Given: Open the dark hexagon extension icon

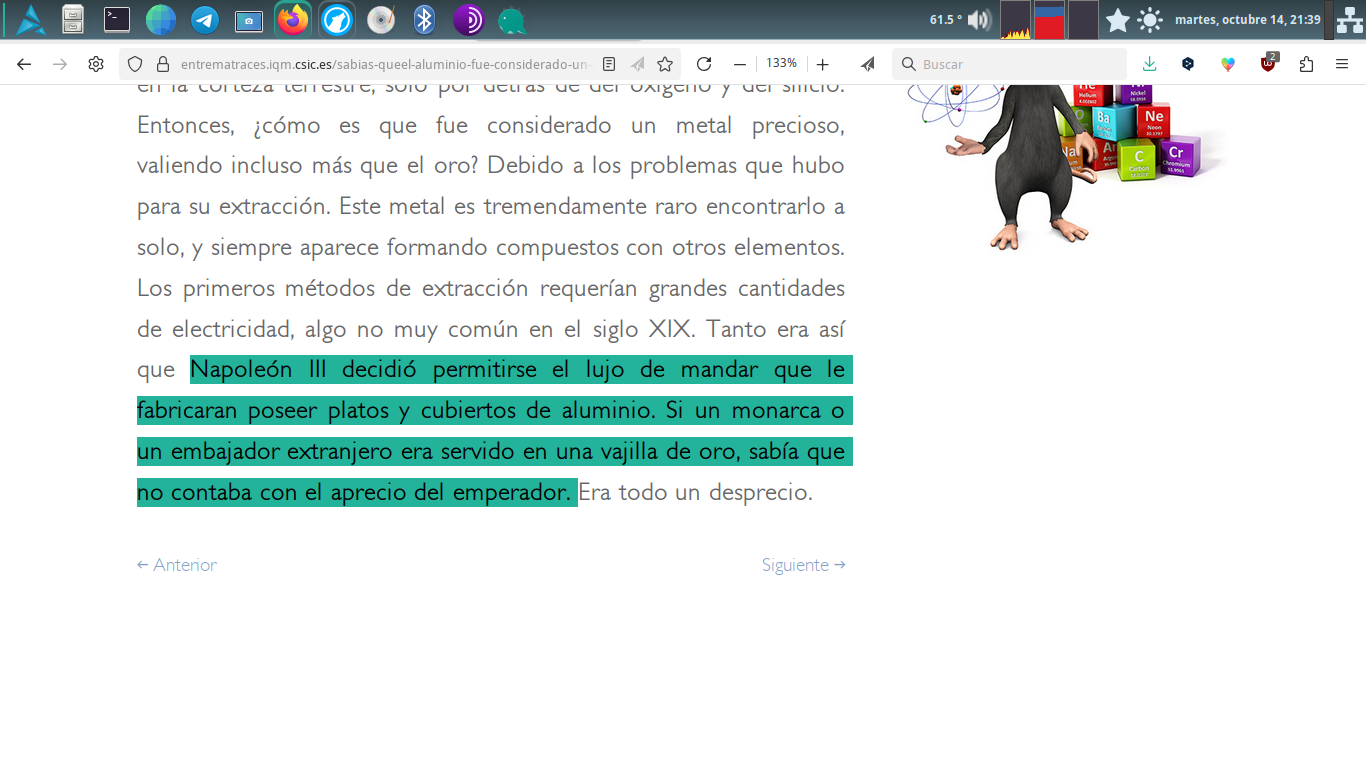Looking at the screenshot, I should pyautogui.click(x=1188, y=64).
